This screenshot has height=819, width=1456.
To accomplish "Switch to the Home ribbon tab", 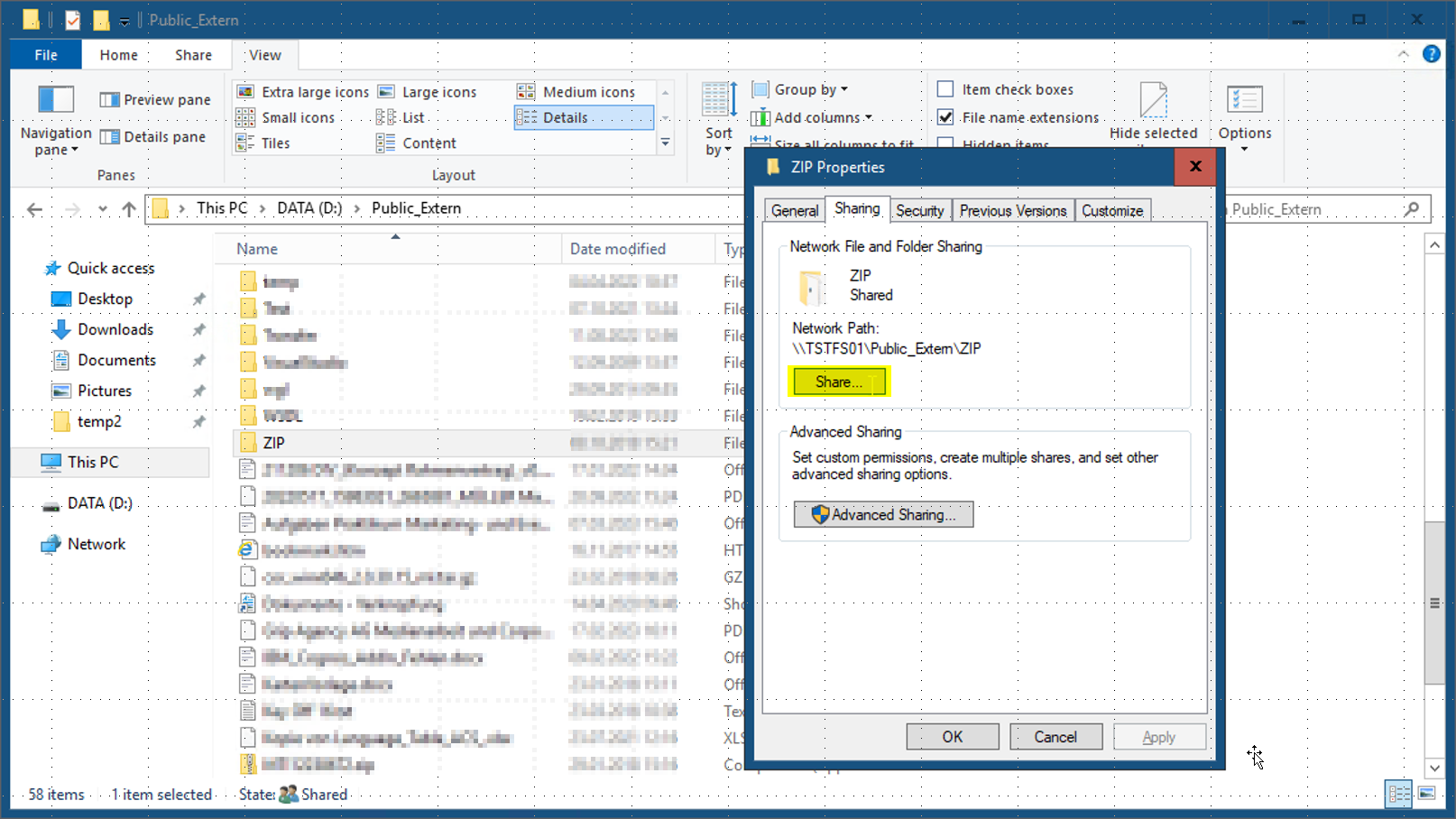I will pyautogui.click(x=119, y=55).
